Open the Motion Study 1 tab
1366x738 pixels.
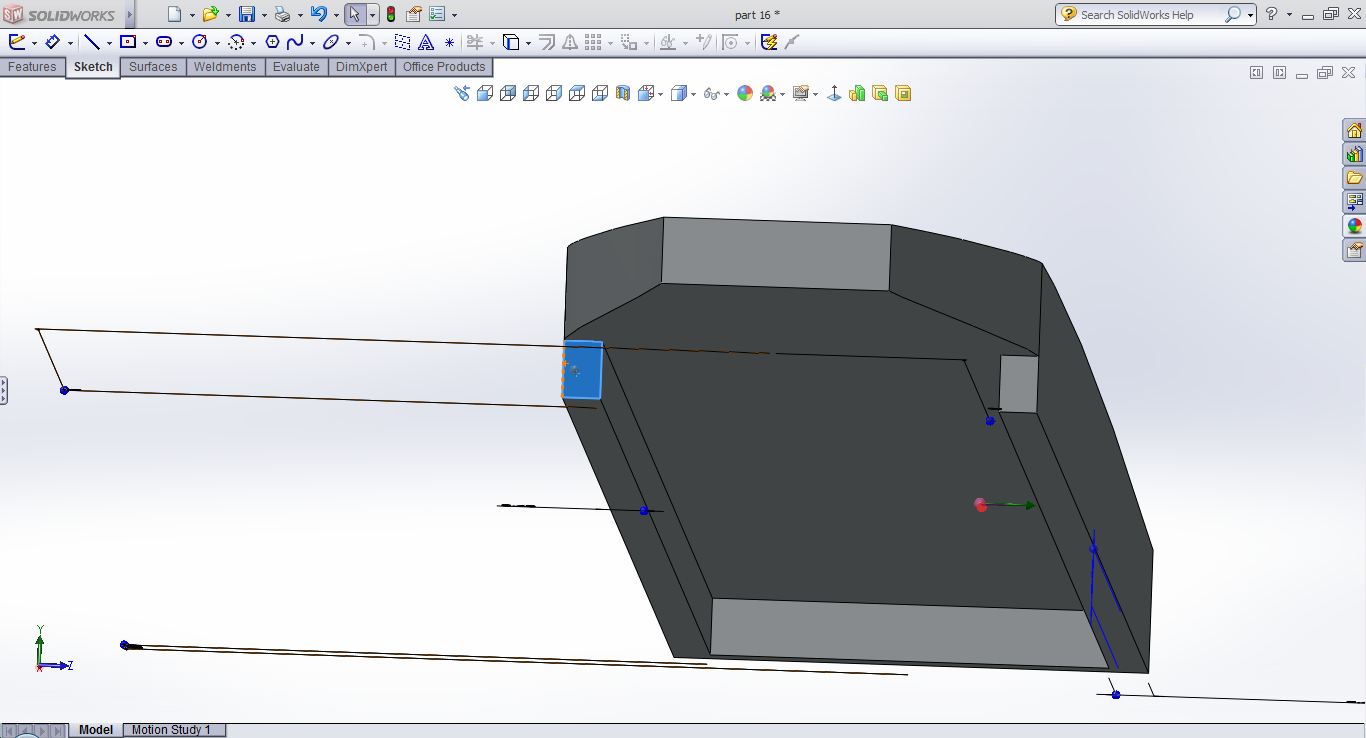171,730
